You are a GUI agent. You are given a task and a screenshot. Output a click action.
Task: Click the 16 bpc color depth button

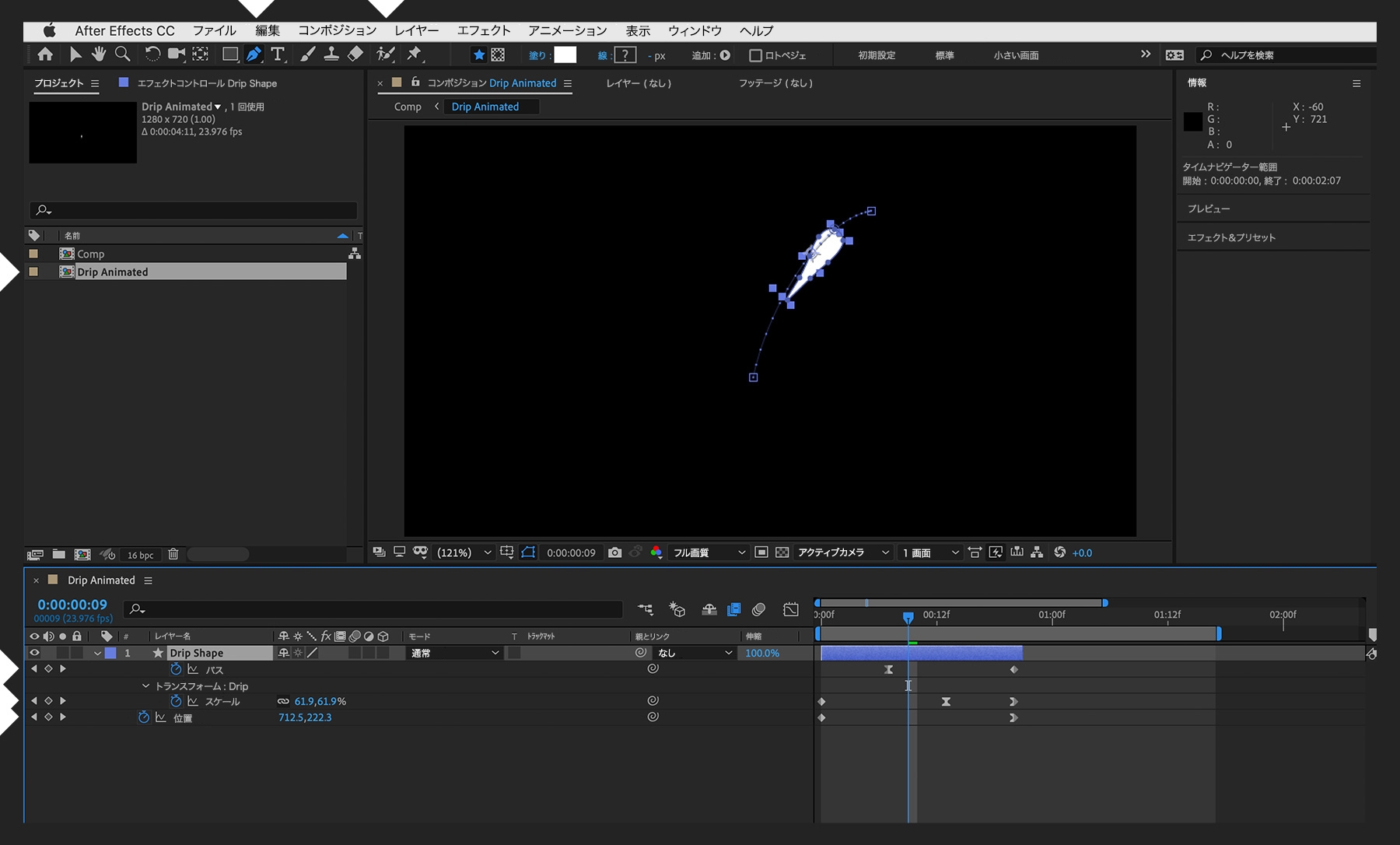point(140,555)
